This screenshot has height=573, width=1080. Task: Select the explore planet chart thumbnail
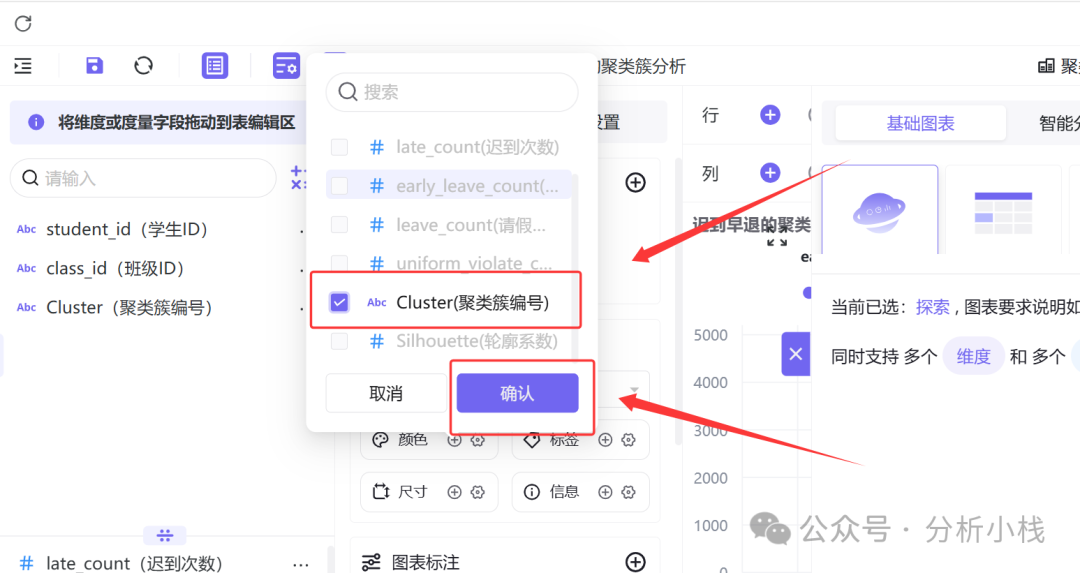tap(880, 210)
